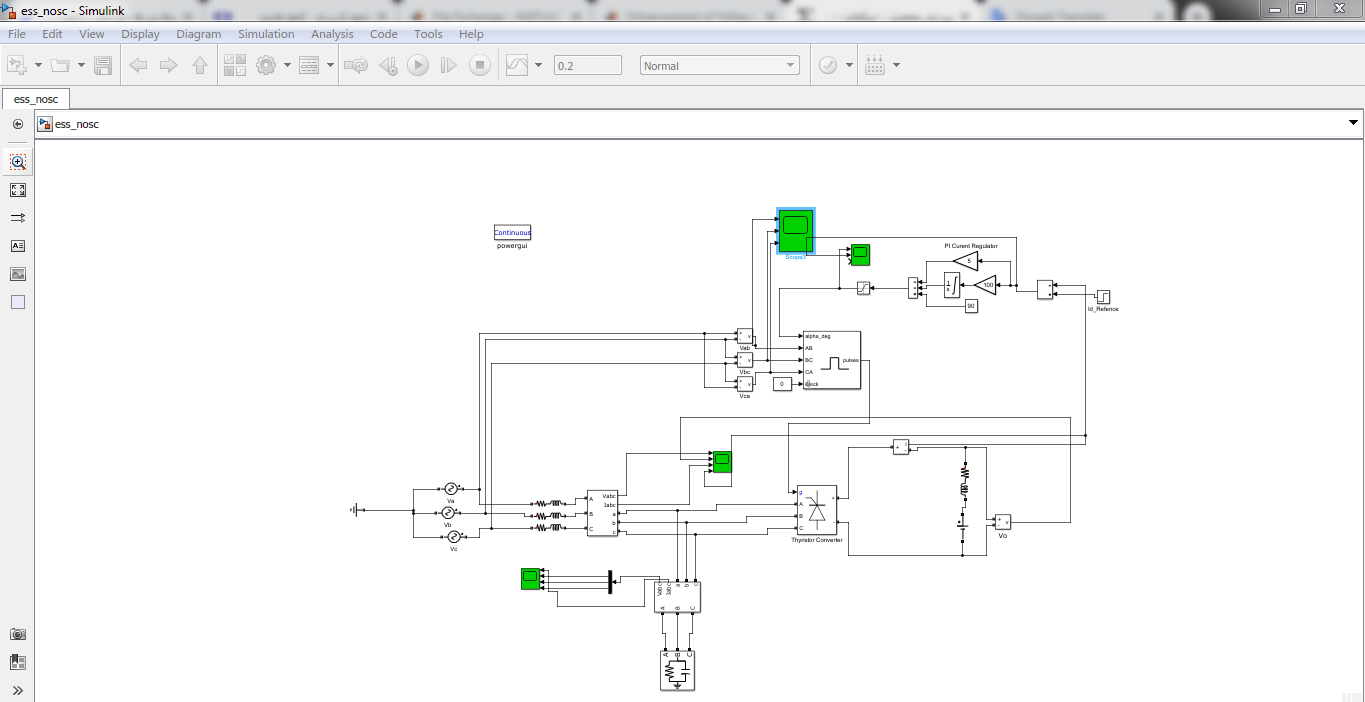
Task: Select the powergui Continuous block
Action: 512,232
